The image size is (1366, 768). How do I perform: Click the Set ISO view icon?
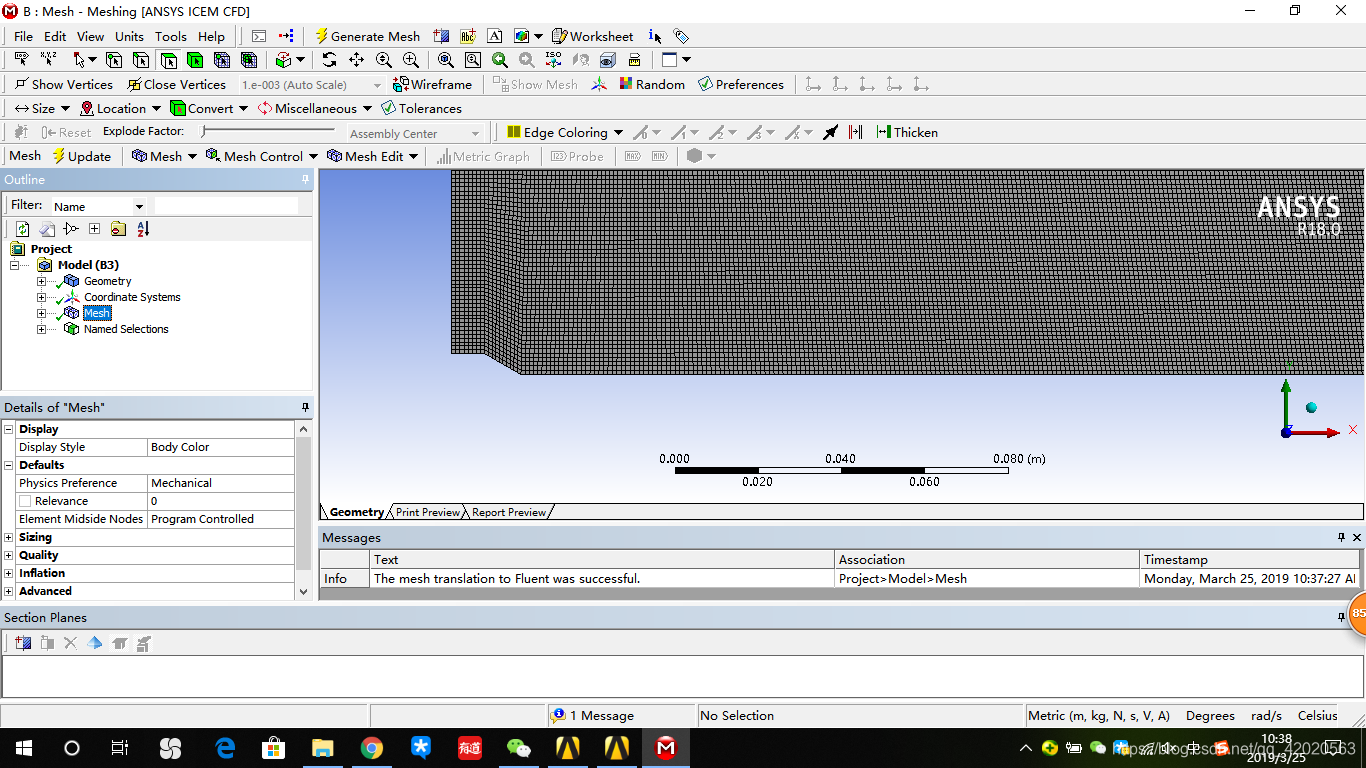554,60
